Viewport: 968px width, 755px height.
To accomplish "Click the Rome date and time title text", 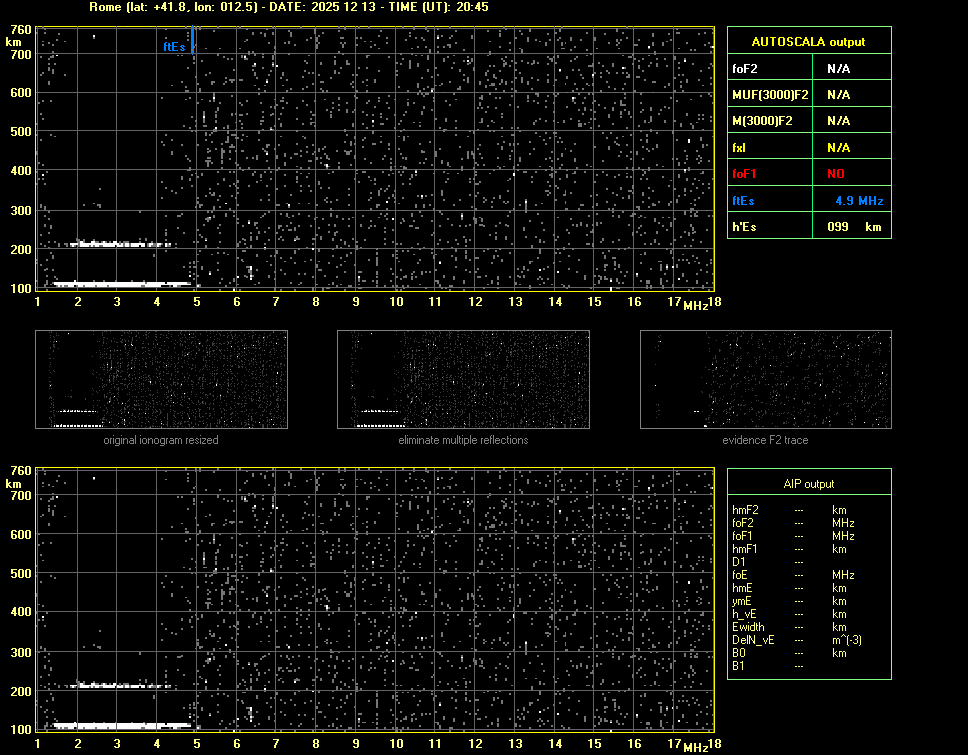I will (x=289, y=7).
